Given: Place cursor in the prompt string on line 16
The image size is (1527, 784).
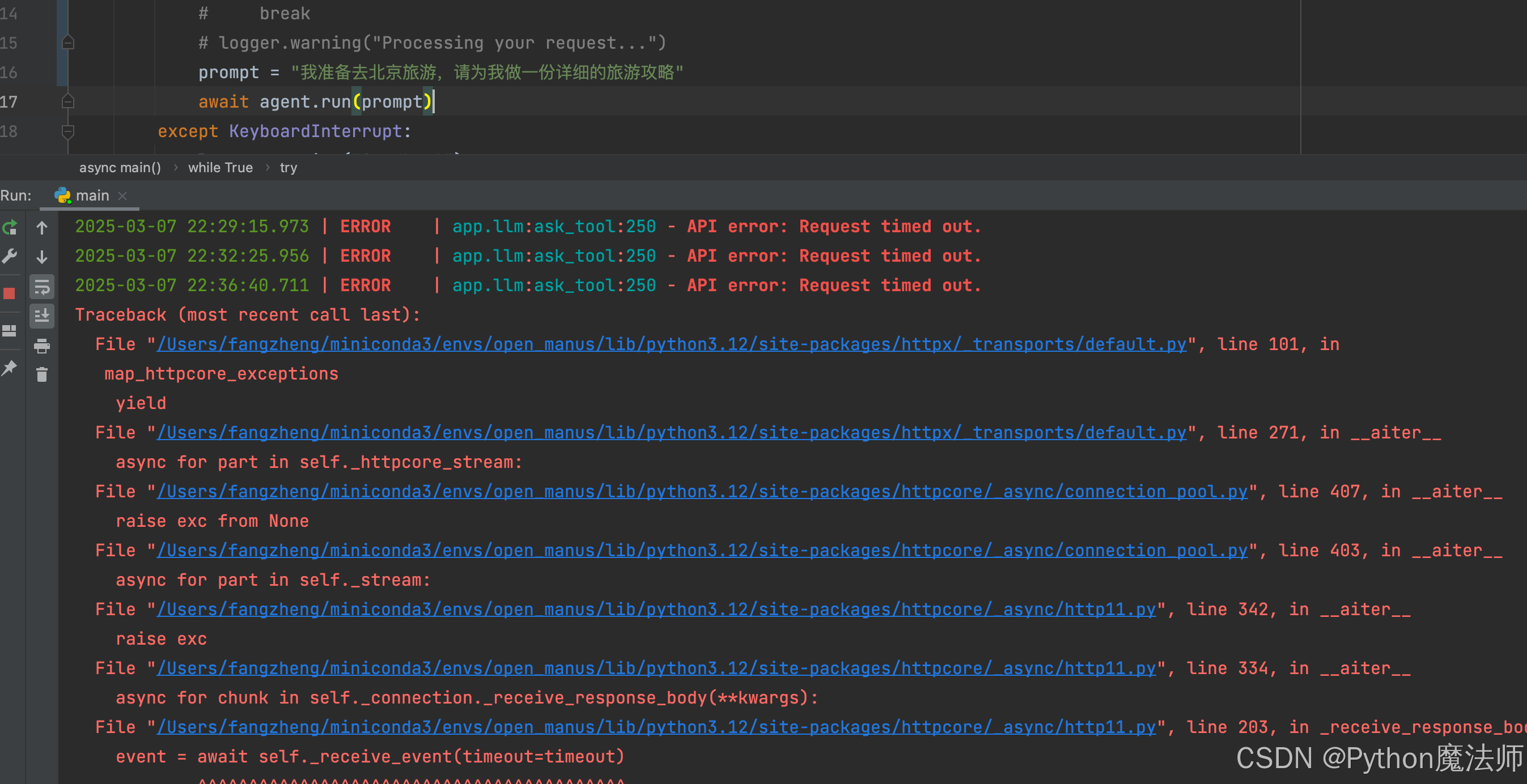Looking at the screenshot, I should [486, 73].
